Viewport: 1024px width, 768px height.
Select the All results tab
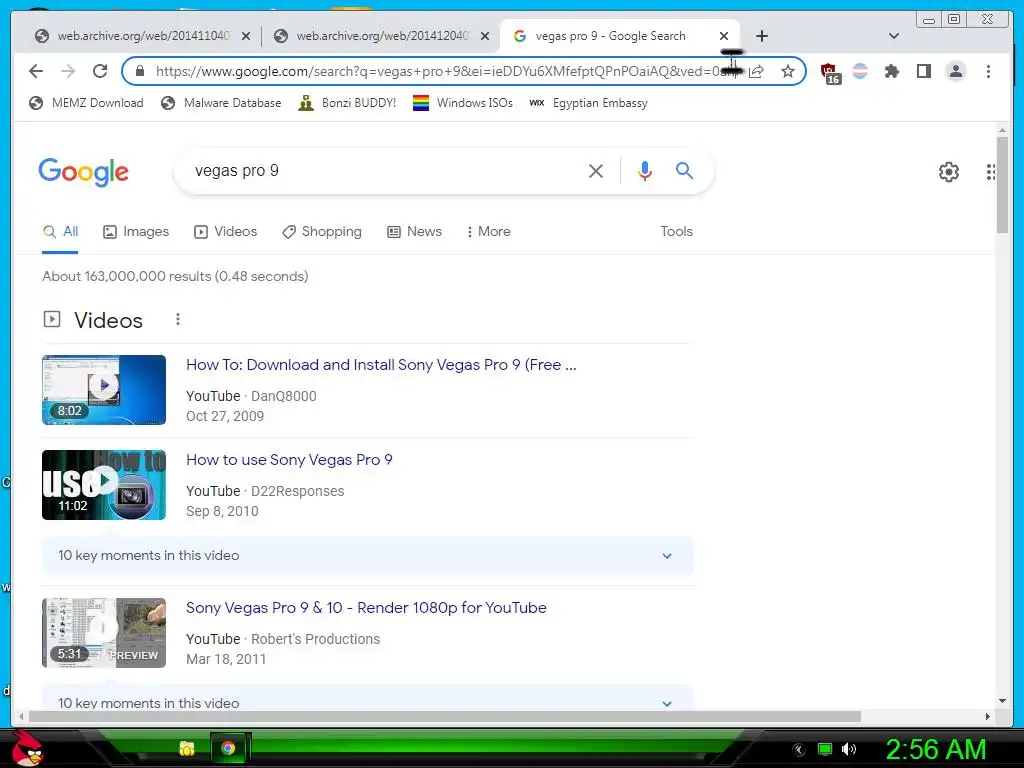(x=60, y=232)
